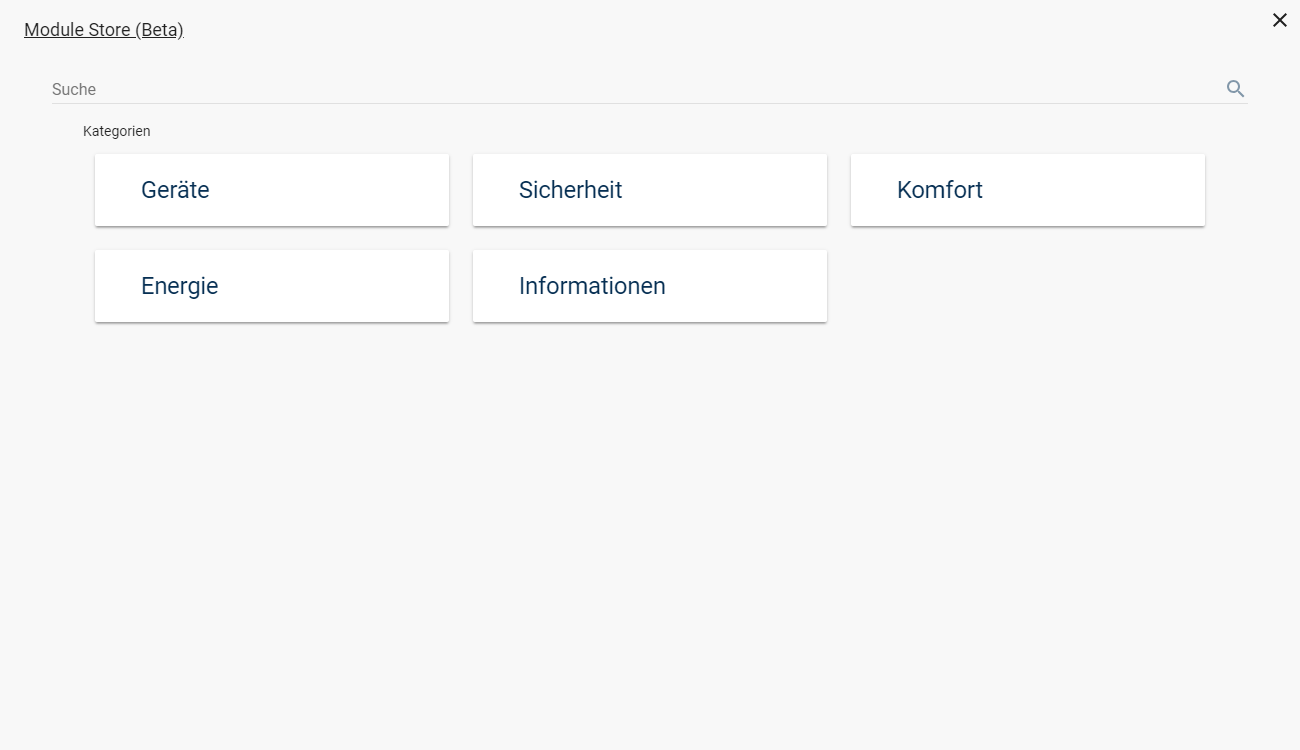Open the Sicherheit category card
This screenshot has height=750, width=1300.
coord(649,190)
